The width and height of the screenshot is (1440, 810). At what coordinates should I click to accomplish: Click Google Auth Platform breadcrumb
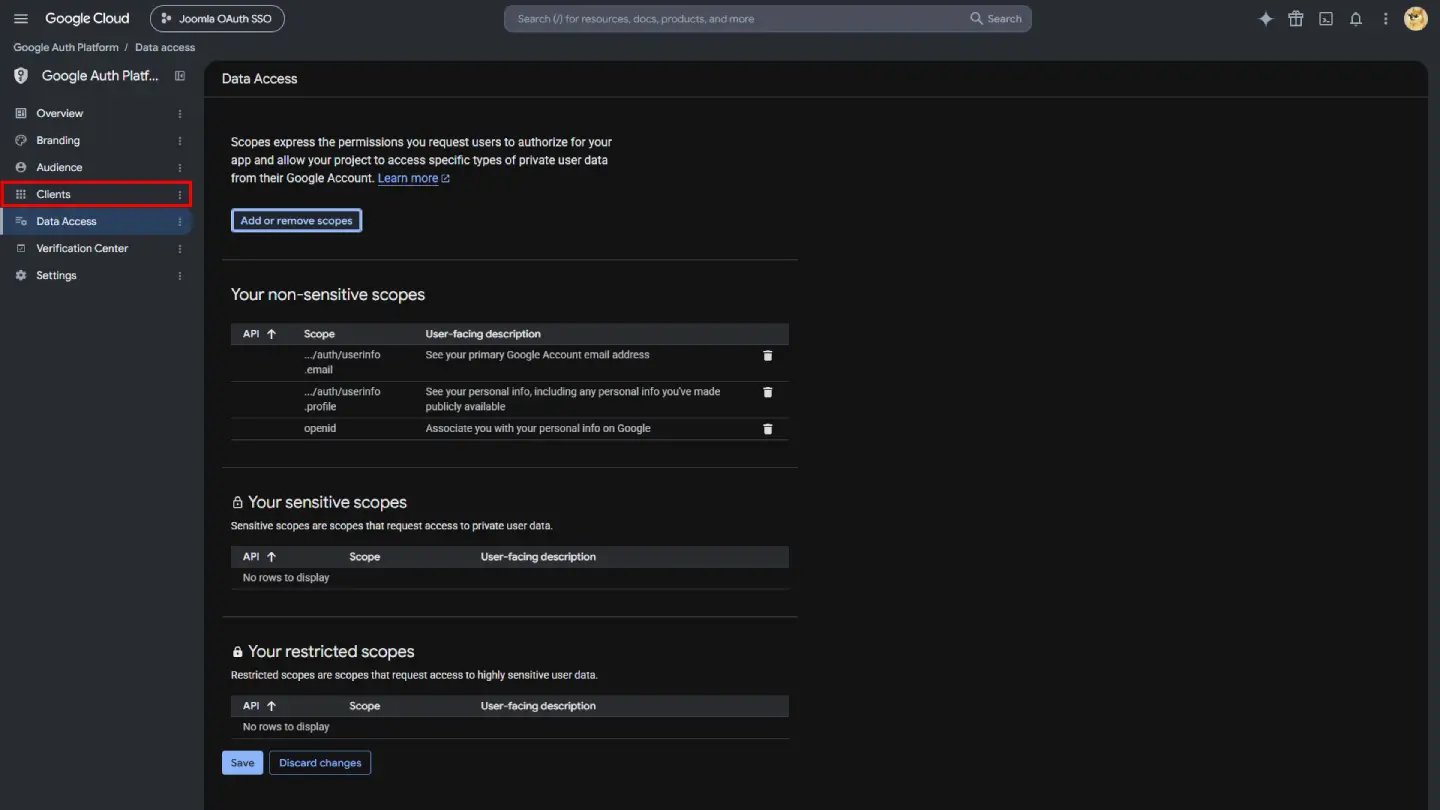pyautogui.click(x=66, y=47)
